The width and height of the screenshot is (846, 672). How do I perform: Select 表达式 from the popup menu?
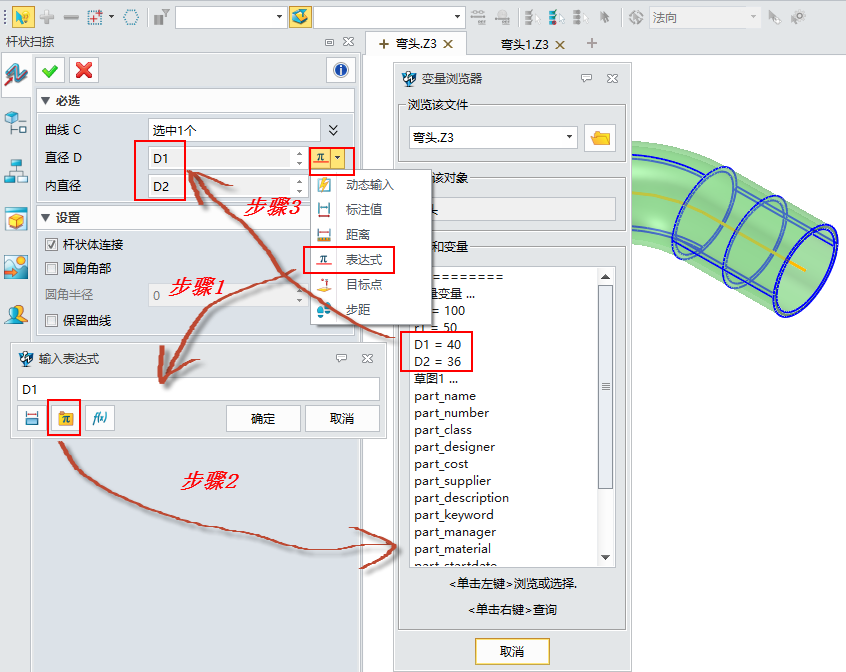(x=363, y=260)
